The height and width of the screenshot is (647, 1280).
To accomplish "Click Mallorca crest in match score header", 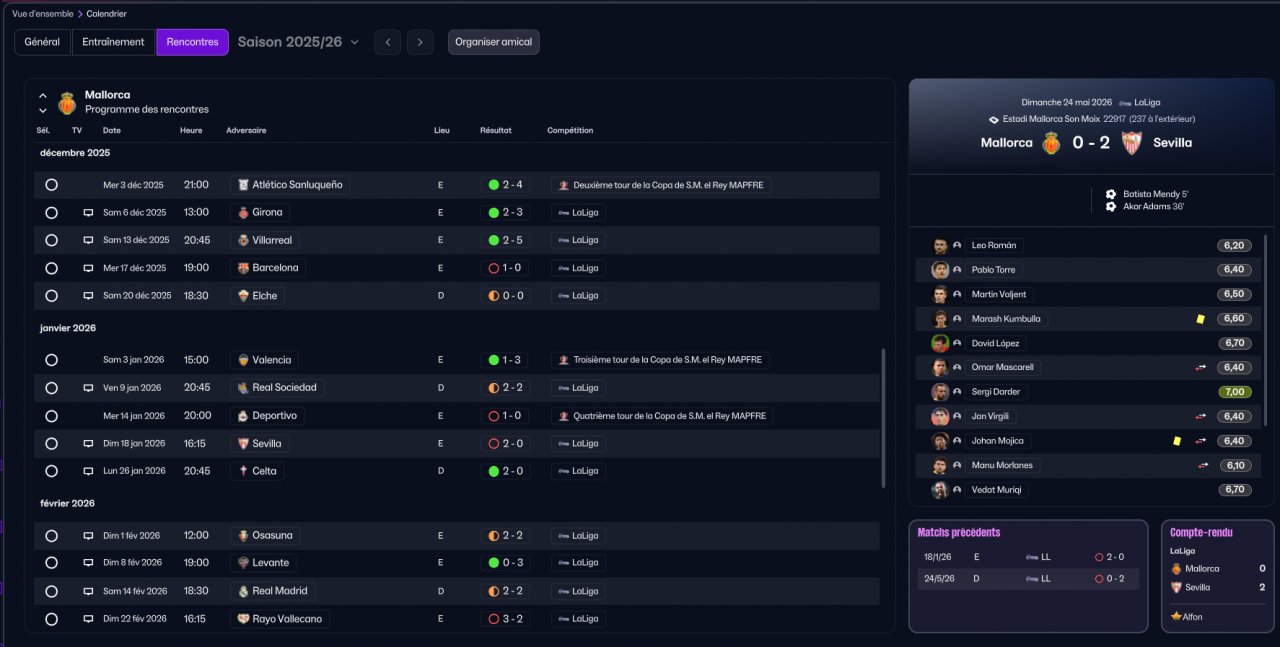I will click(x=1051, y=143).
